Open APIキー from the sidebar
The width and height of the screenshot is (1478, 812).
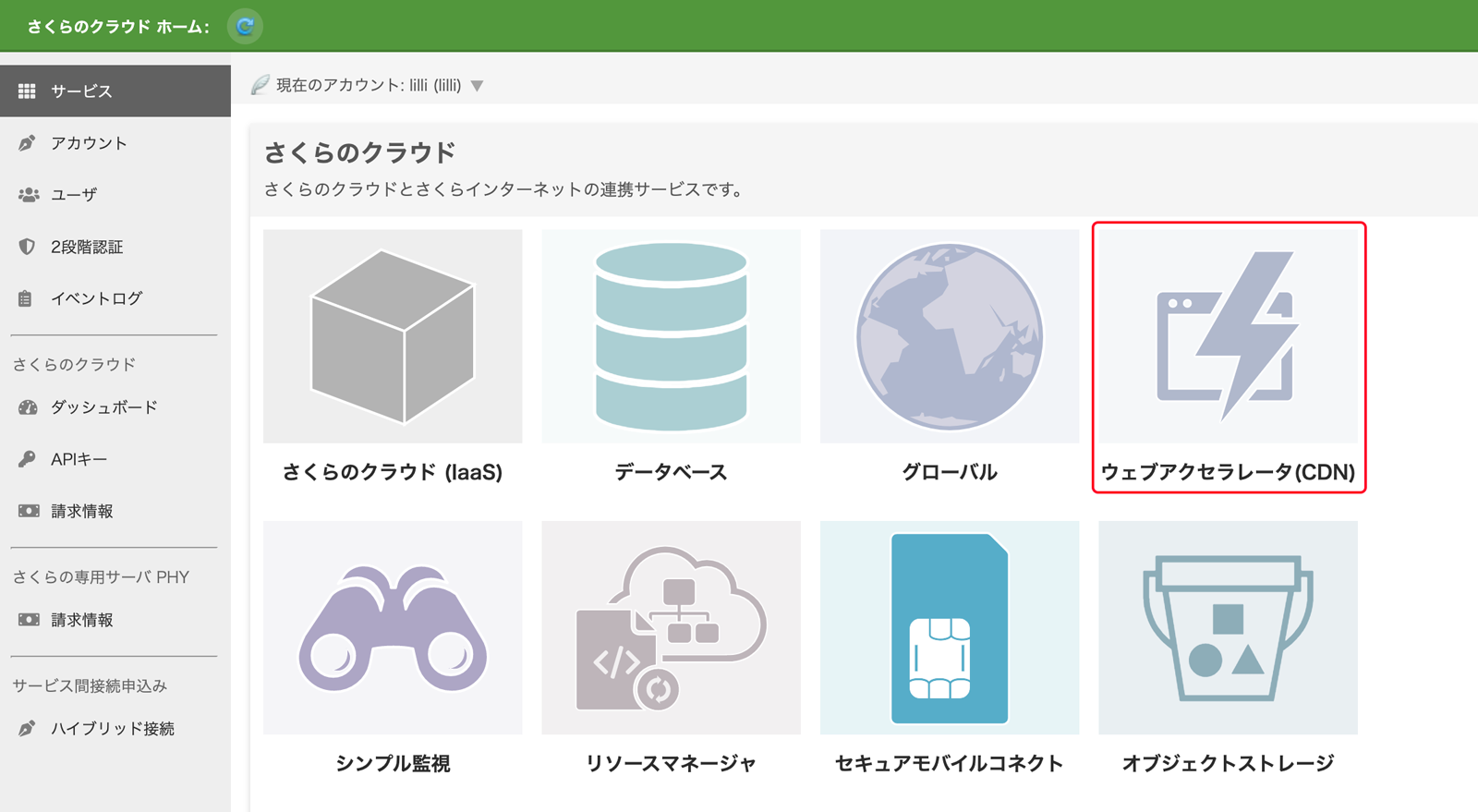[x=115, y=459]
